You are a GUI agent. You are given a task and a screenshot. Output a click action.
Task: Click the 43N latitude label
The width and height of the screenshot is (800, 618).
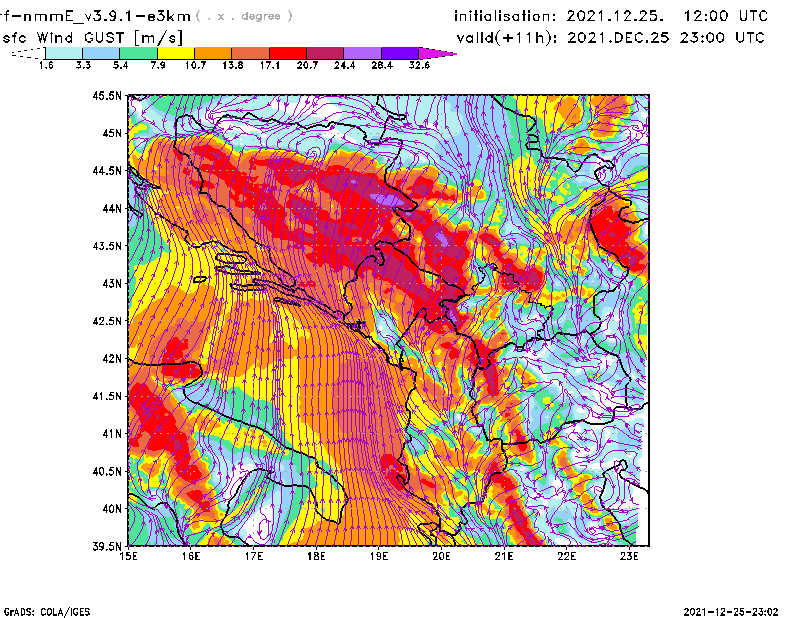click(x=112, y=283)
